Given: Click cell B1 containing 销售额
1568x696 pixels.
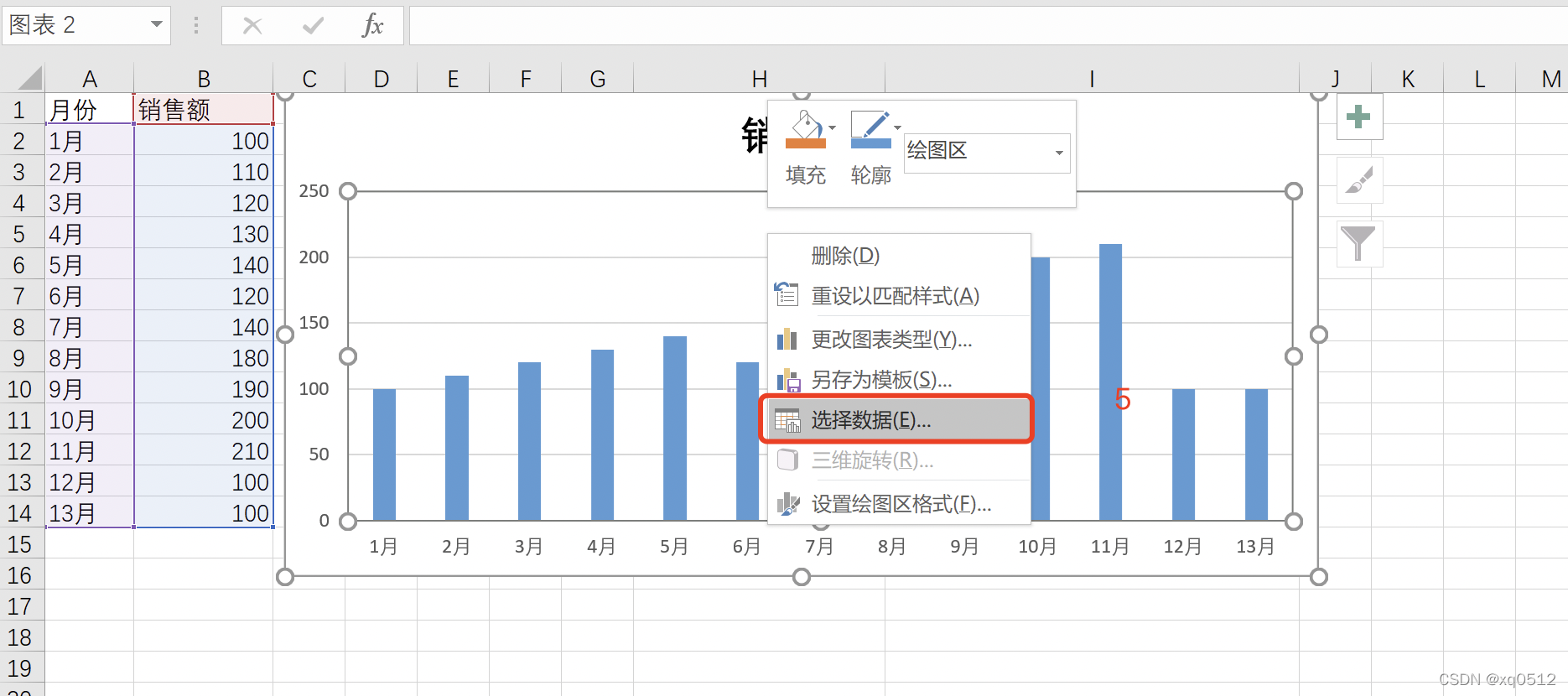Looking at the screenshot, I should (x=204, y=110).
